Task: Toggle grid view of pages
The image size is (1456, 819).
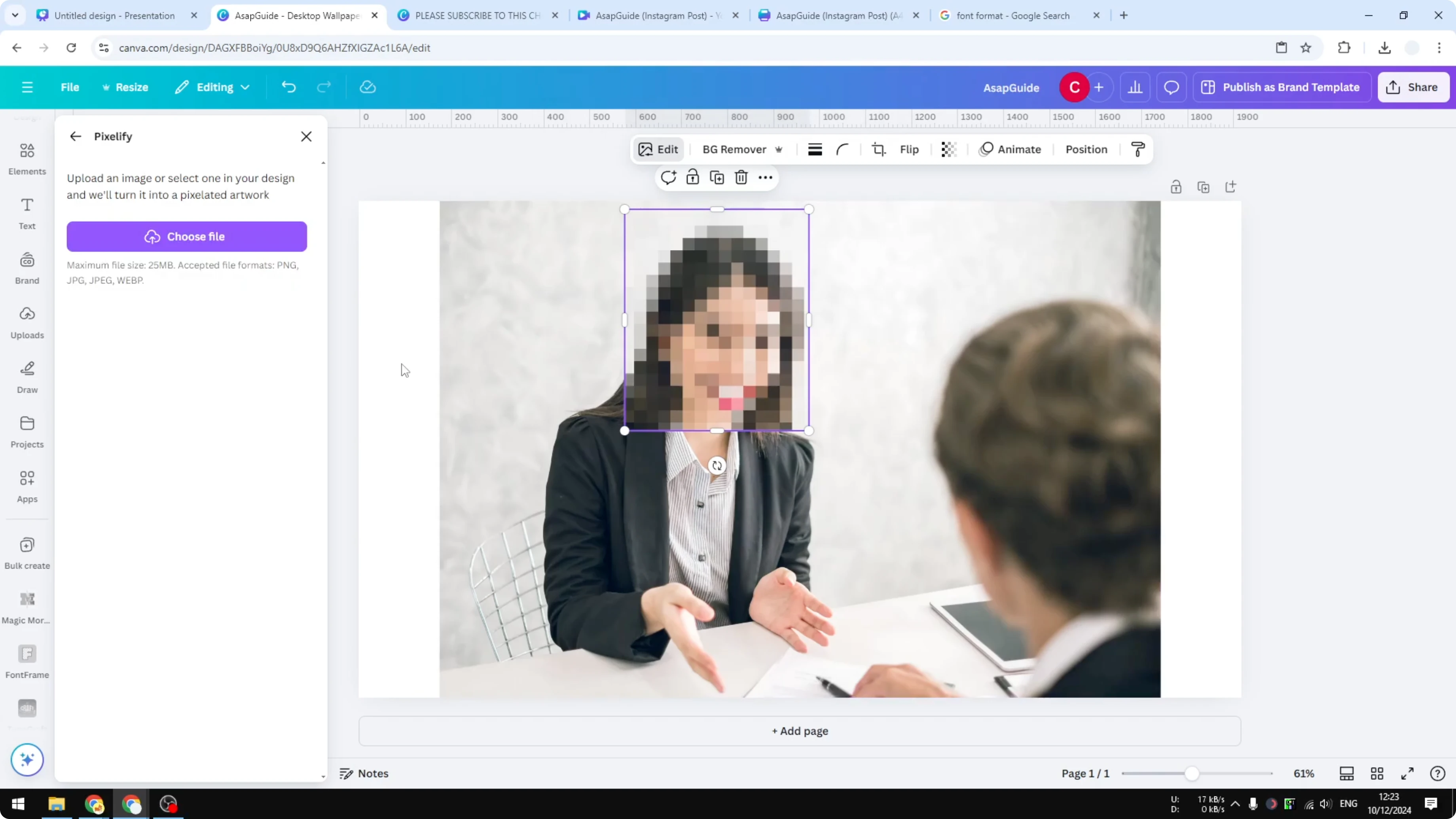Action: 1376,773
